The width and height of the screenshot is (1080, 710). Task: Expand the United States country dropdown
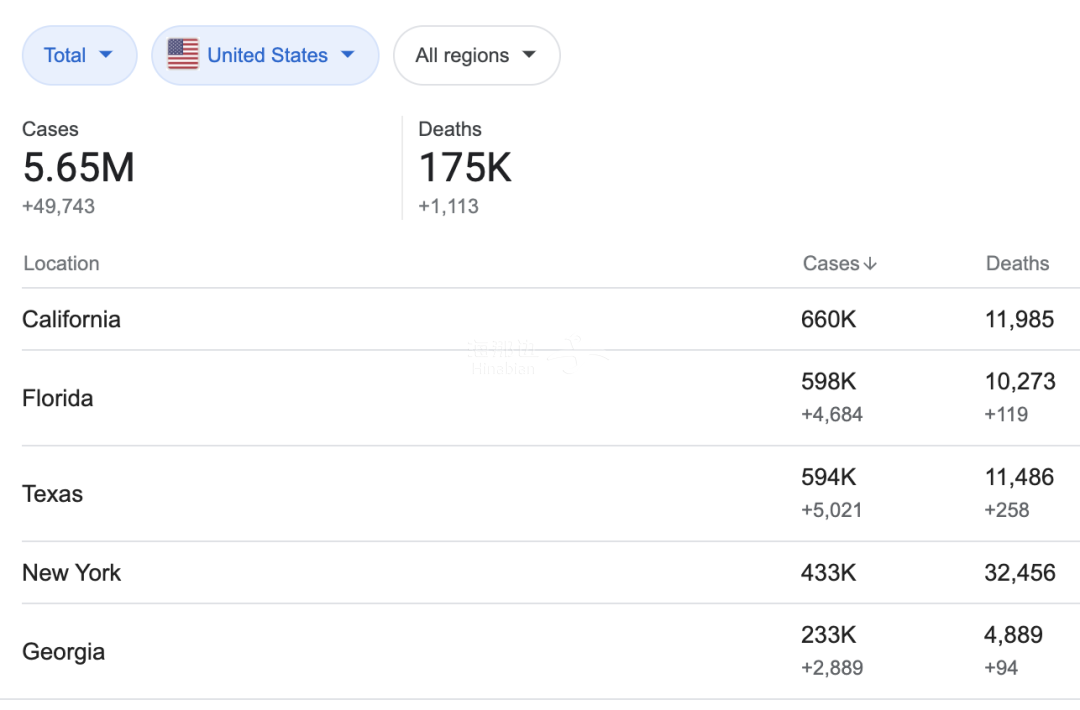coord(266,55)
